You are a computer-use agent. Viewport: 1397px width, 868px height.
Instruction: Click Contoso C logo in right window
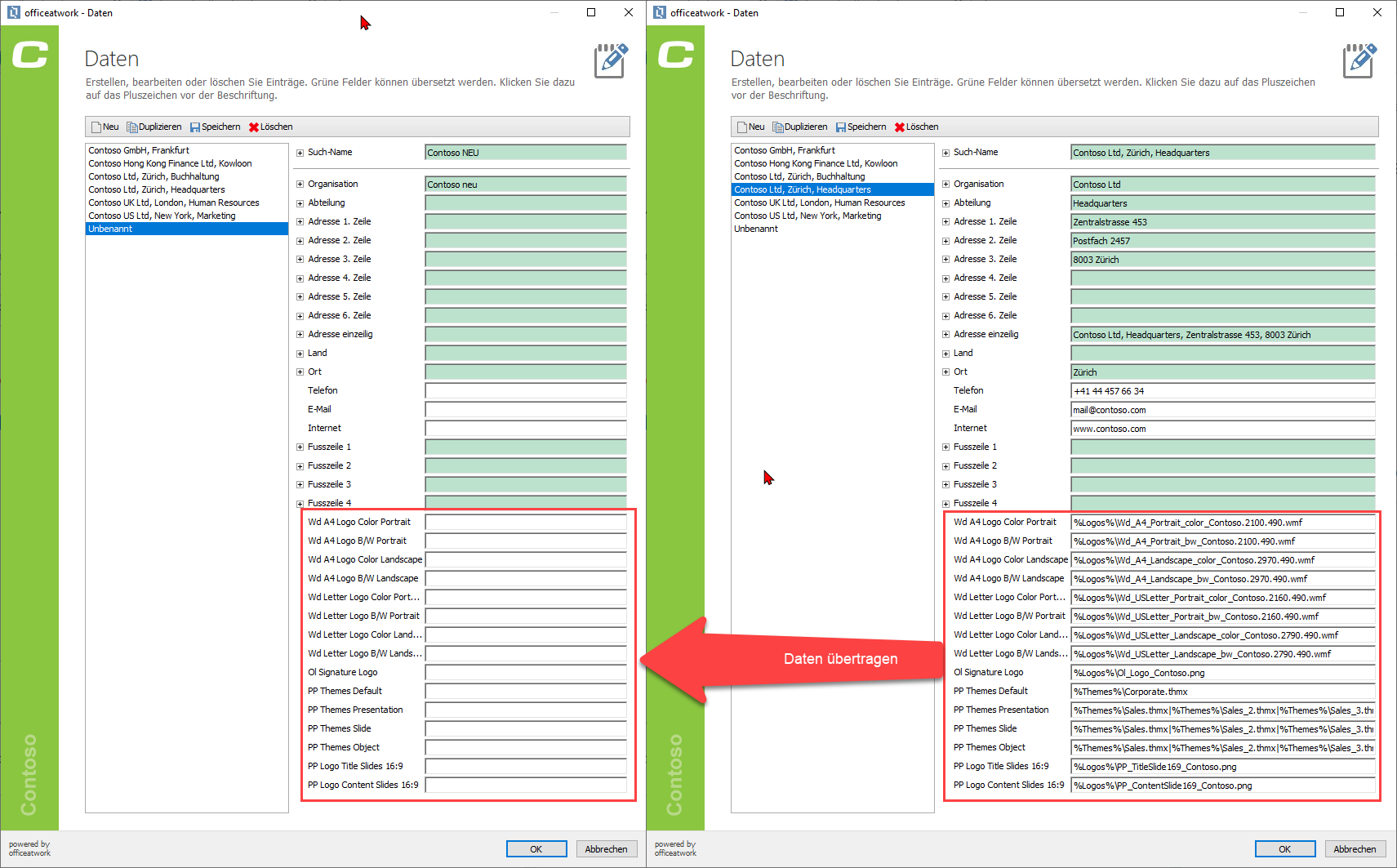click(x=676, y=56)
